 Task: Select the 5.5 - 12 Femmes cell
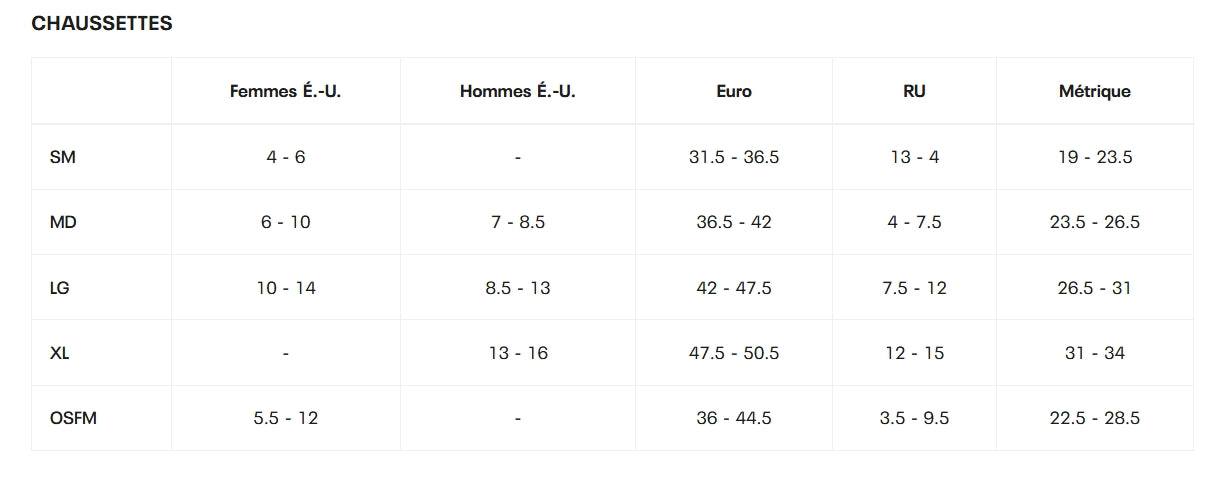[x=286, y=418]
